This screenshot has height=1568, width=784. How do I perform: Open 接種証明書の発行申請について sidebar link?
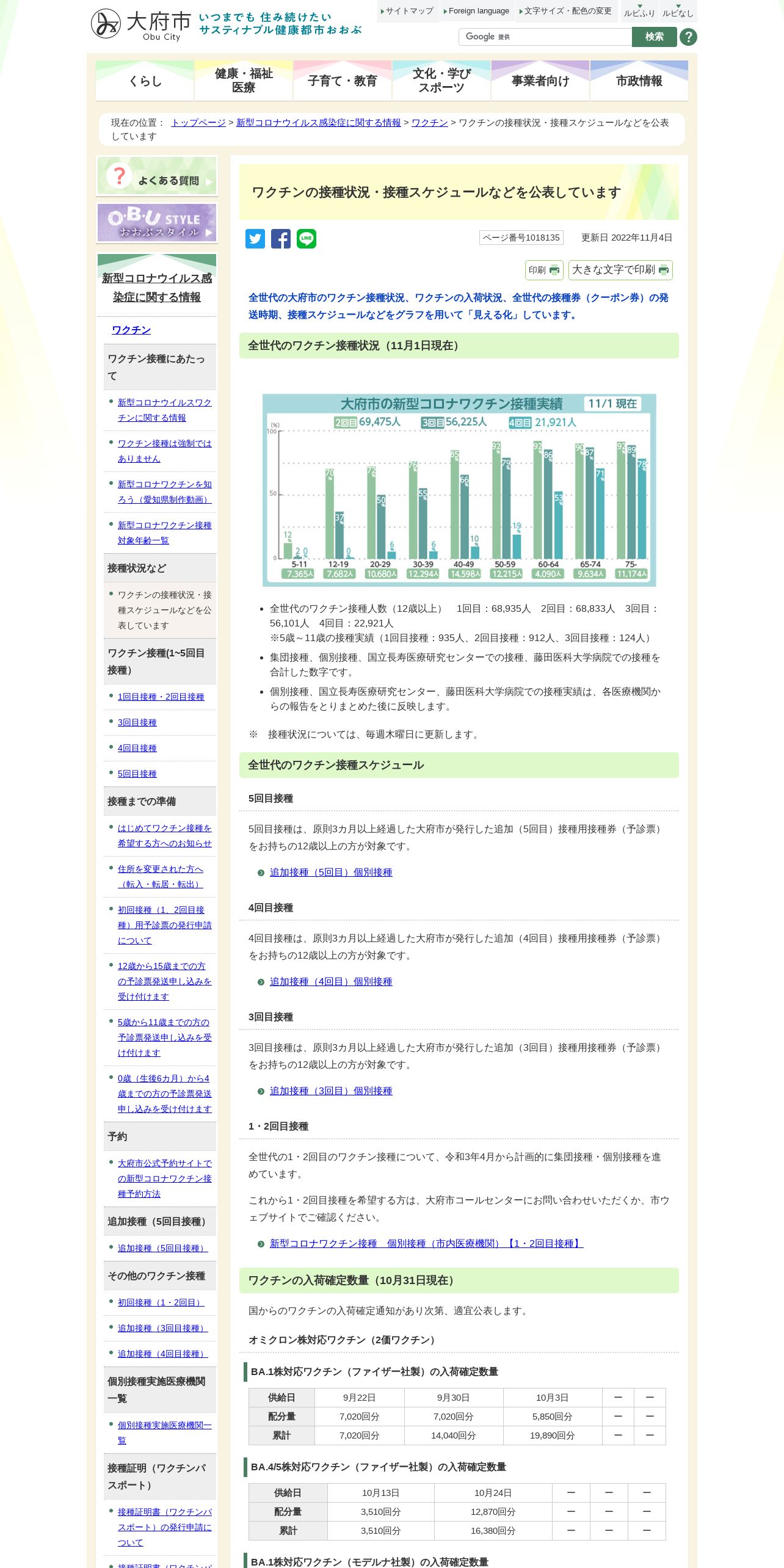point(165,1527)
